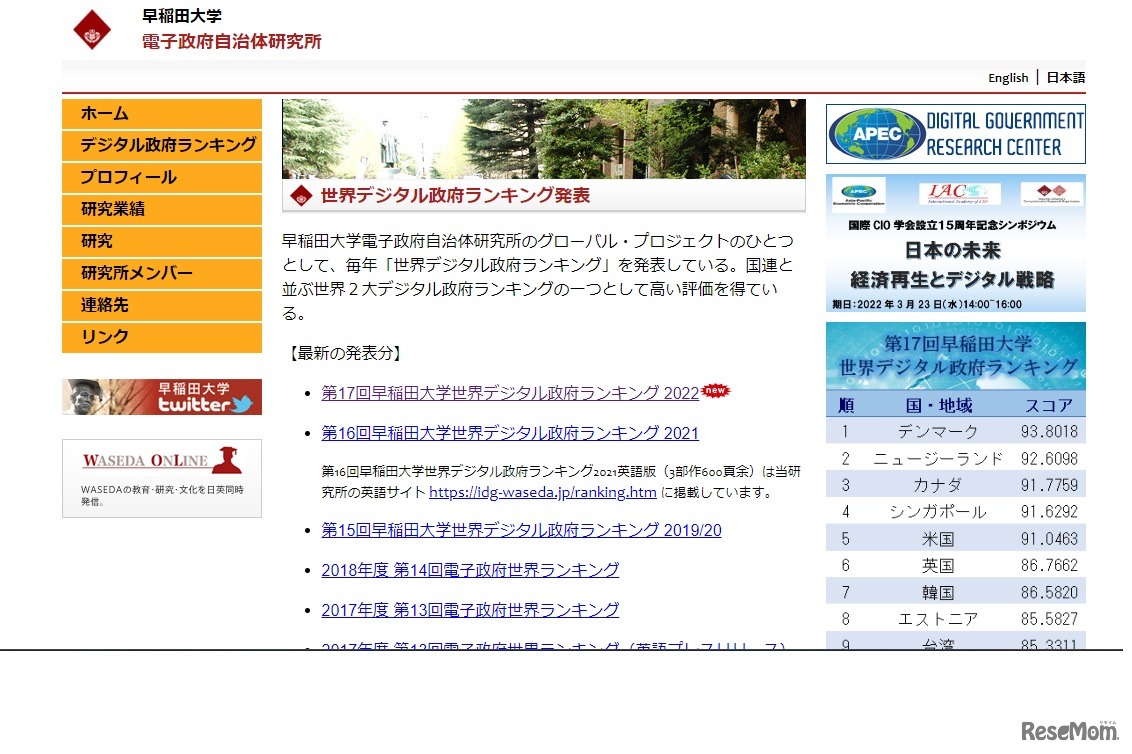This screenshot has height=754, width=1132.
Task: Open the 第16回 ranking 2021 link
Action: click(x=510, y=434)
